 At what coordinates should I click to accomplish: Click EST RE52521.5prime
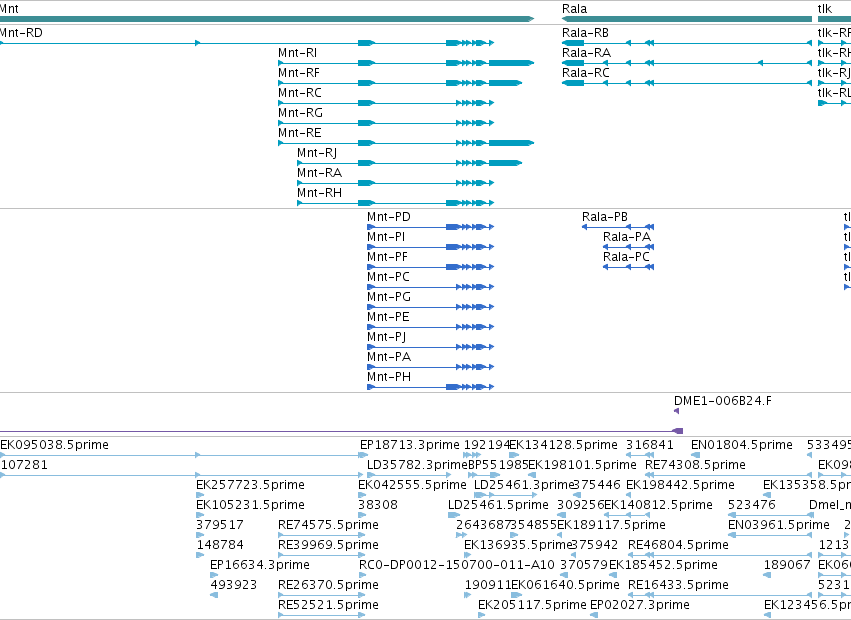pyautogui.click(x=328, y=605)
